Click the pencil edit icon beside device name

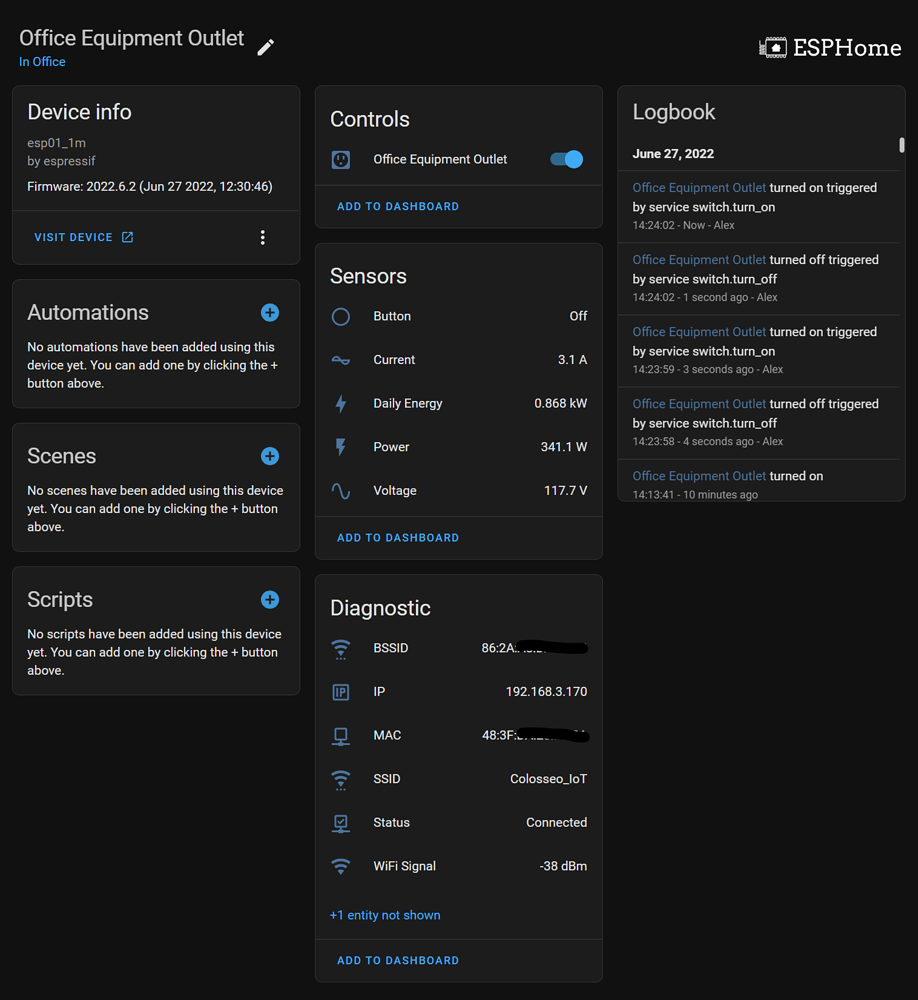pyautogui.click(x=265, y=47)
